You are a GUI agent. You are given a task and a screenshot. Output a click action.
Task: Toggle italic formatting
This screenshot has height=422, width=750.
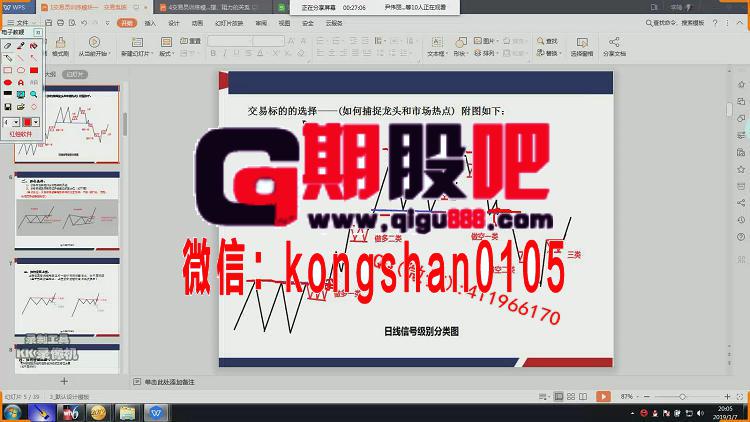225,53
